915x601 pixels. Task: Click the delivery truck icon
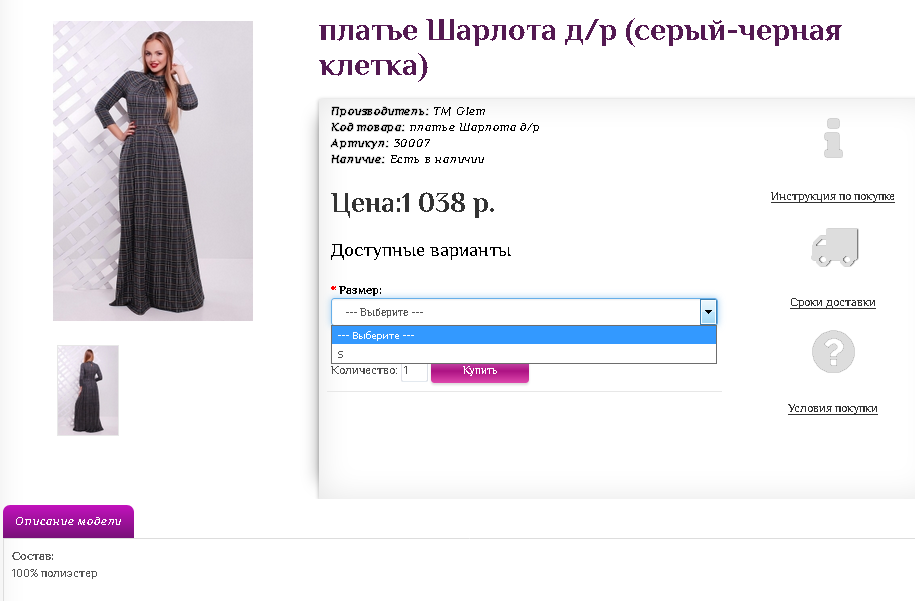coord(834,247)
